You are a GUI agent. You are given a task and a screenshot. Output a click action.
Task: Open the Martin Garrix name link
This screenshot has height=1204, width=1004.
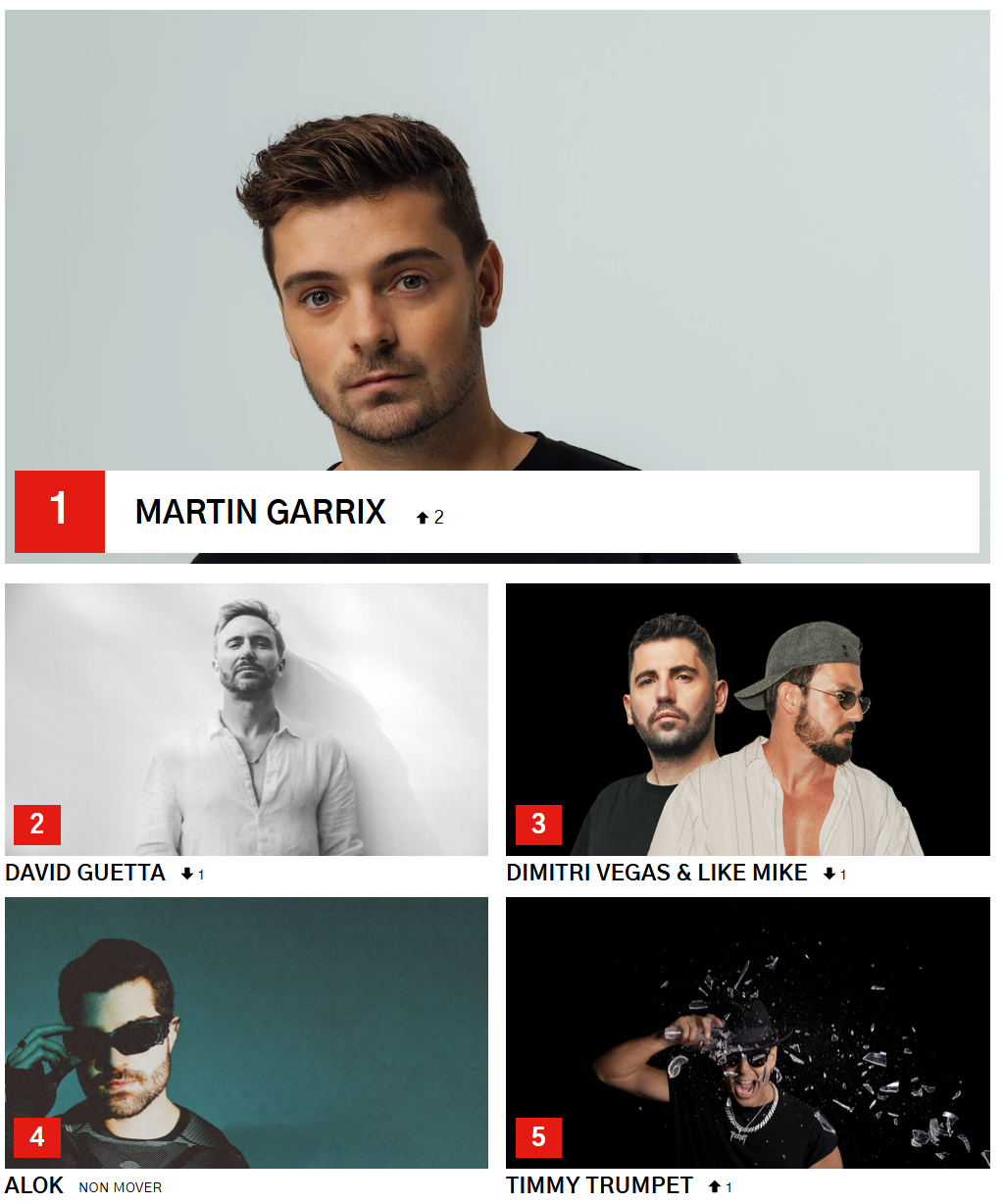(x=261, y=512)
